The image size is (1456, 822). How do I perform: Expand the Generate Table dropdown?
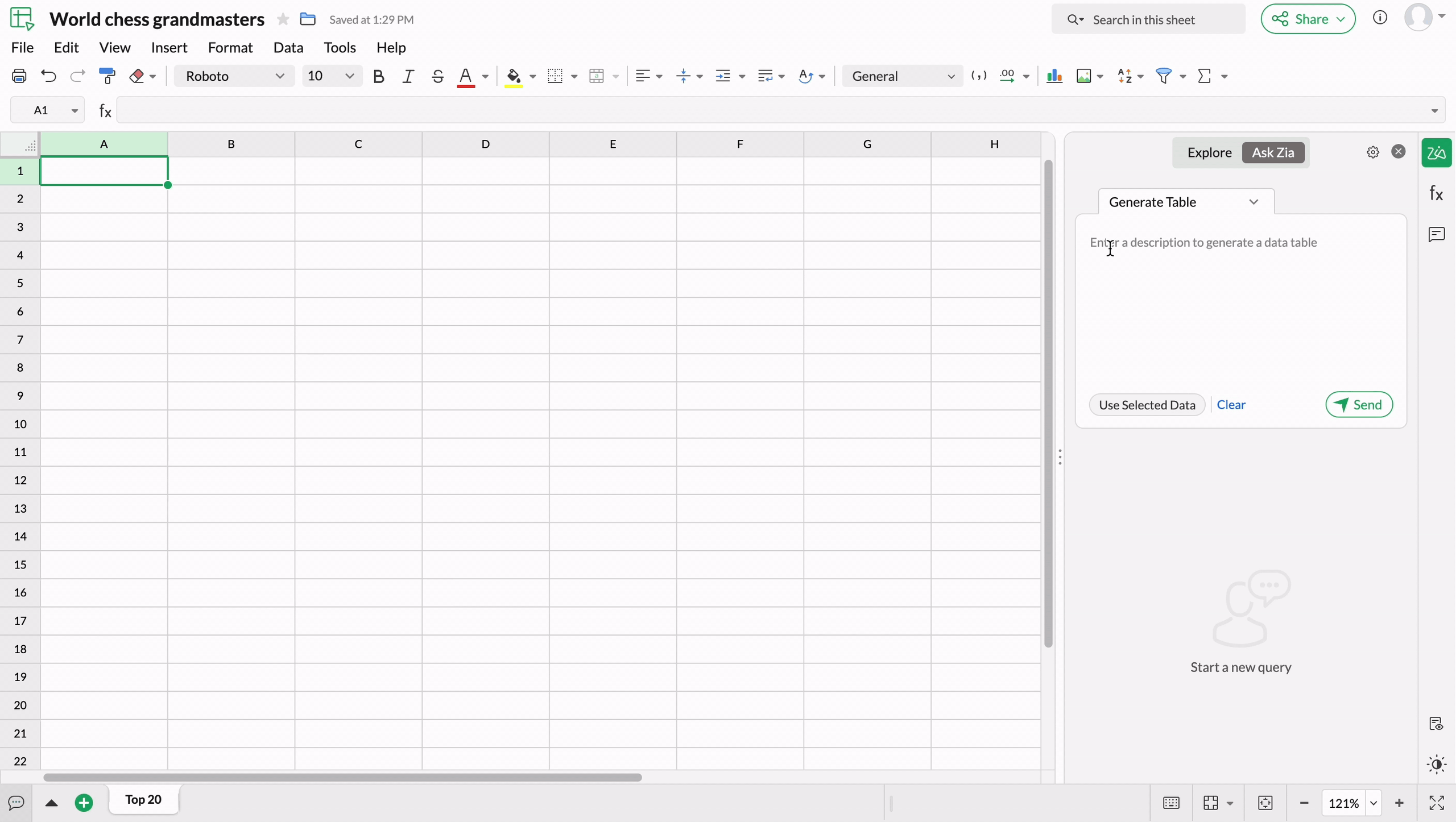[x=1185, y=202]
